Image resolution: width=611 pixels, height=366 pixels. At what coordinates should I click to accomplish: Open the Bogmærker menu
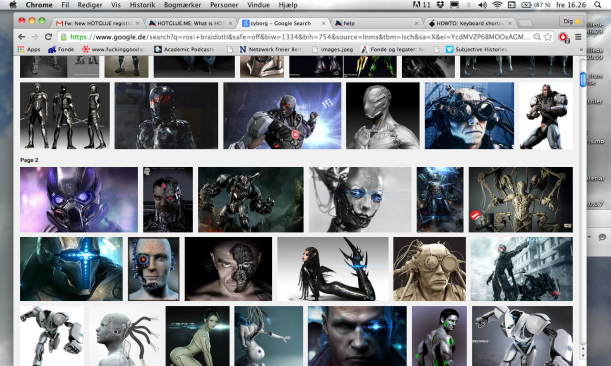coord(182,5)
